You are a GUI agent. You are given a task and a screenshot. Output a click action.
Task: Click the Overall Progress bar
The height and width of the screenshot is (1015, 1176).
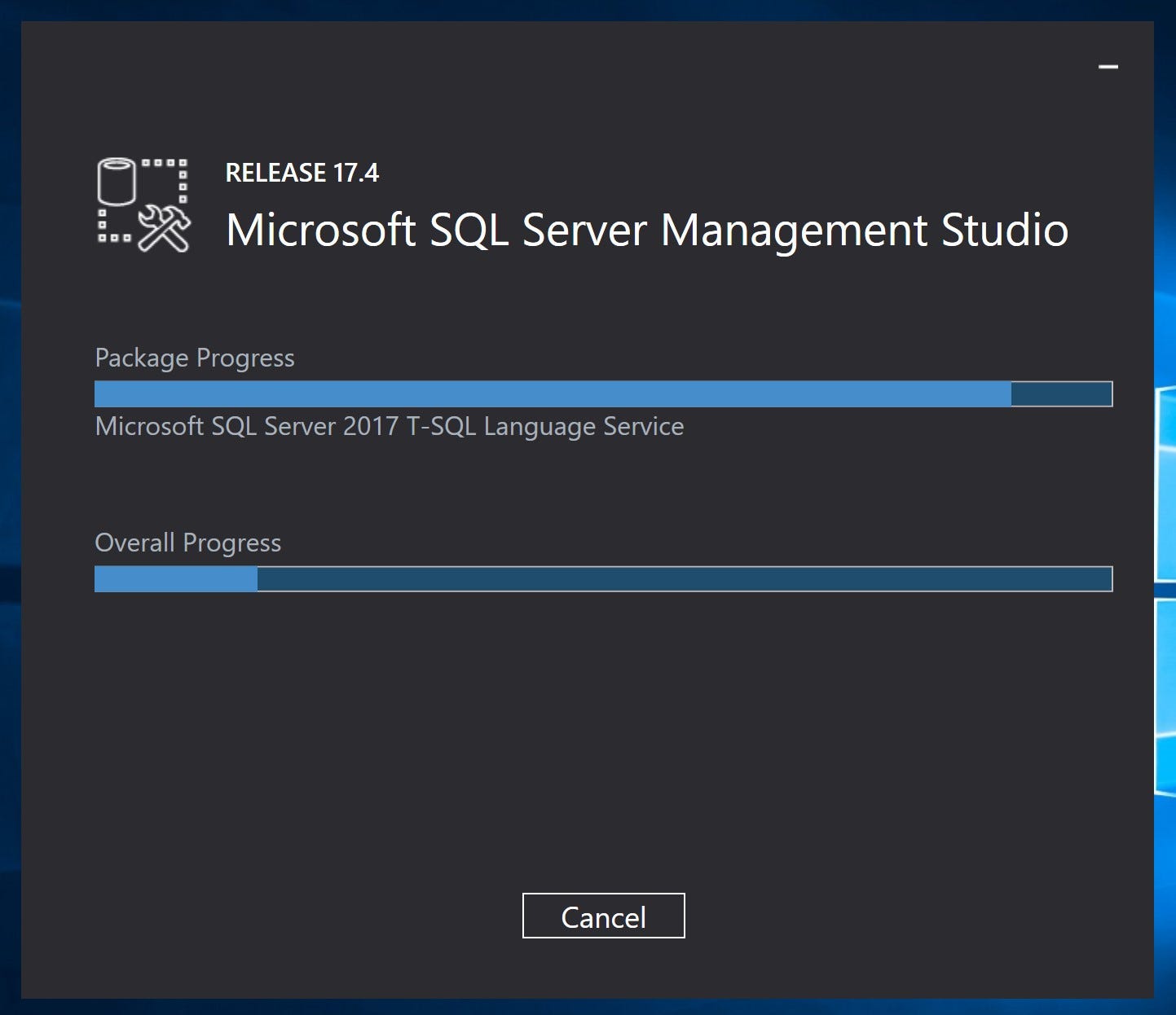pos(603,579)
